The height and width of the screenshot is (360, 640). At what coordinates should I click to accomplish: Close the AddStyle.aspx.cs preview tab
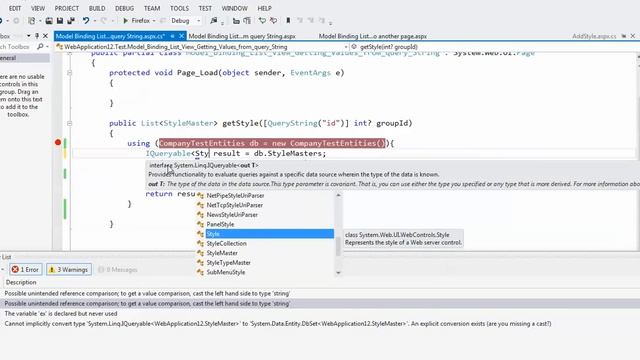pyautogui.click(x=633, y=36)
